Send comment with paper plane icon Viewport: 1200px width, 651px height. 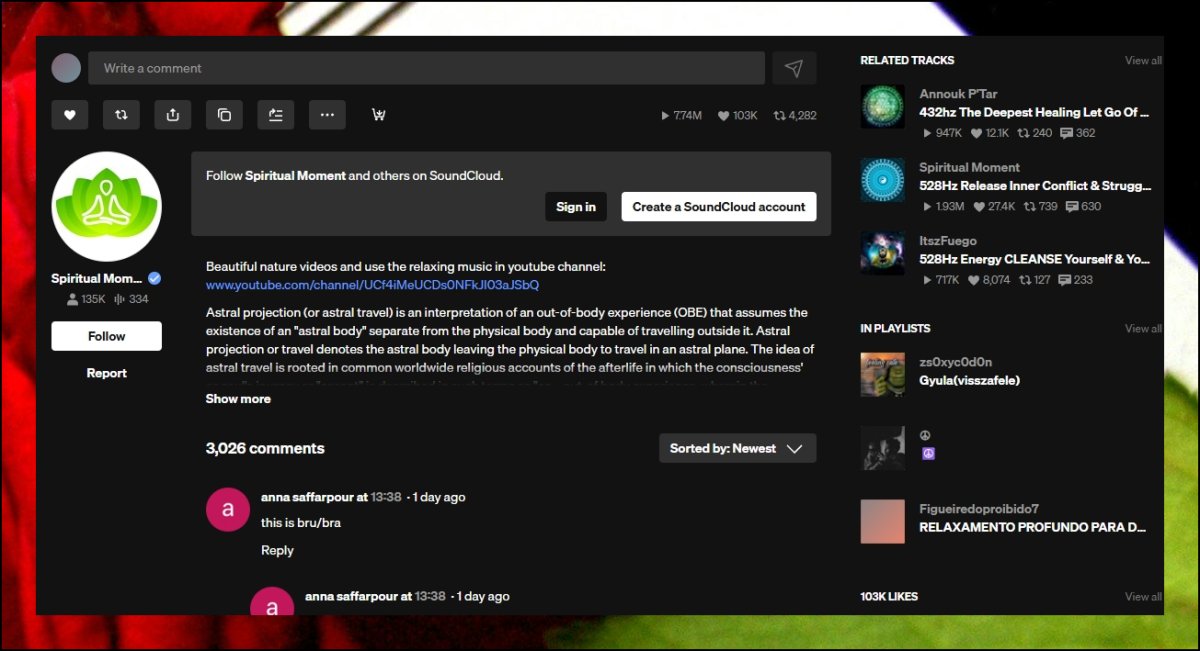point(794,68)
